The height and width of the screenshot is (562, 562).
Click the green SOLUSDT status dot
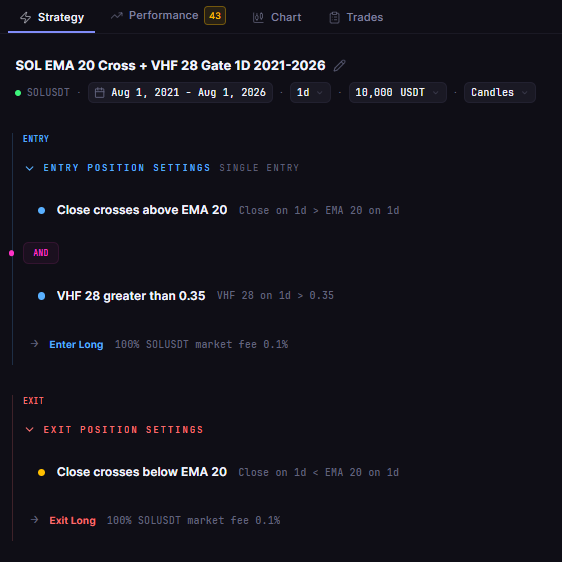pyautogui.click(x=18, y=93)
